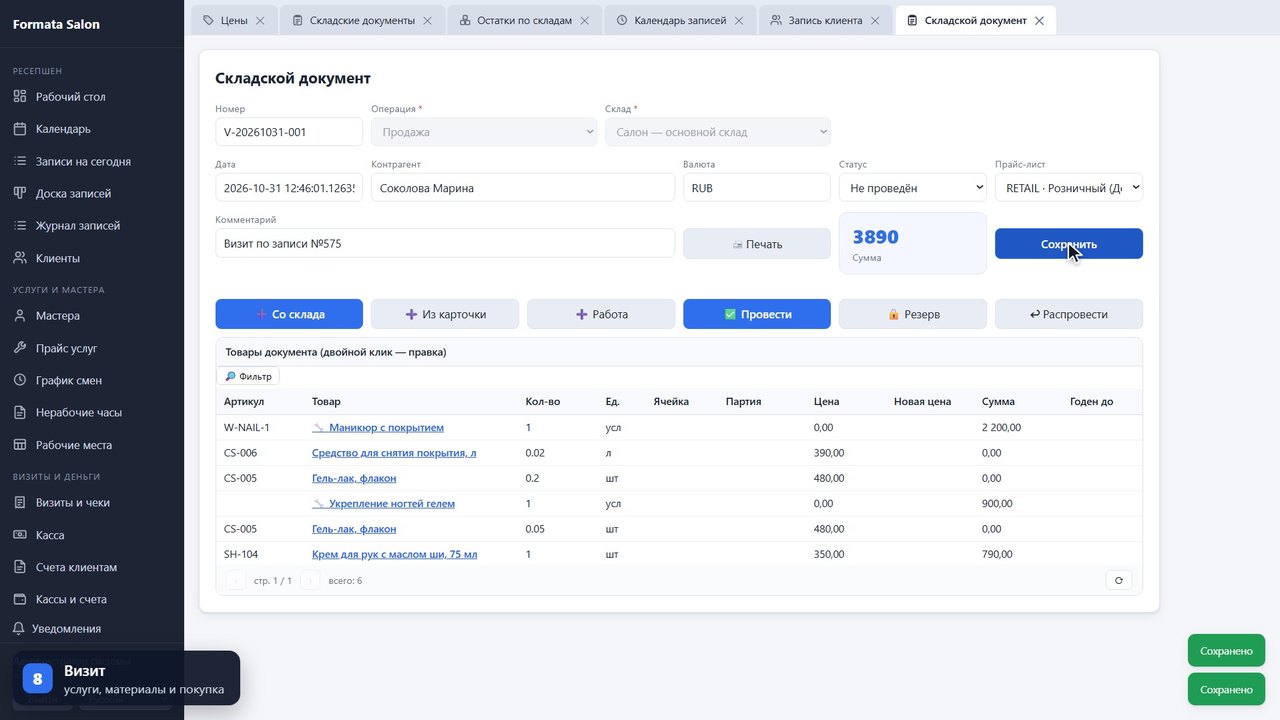Open the Крем для рук product link

coord(394,554)
